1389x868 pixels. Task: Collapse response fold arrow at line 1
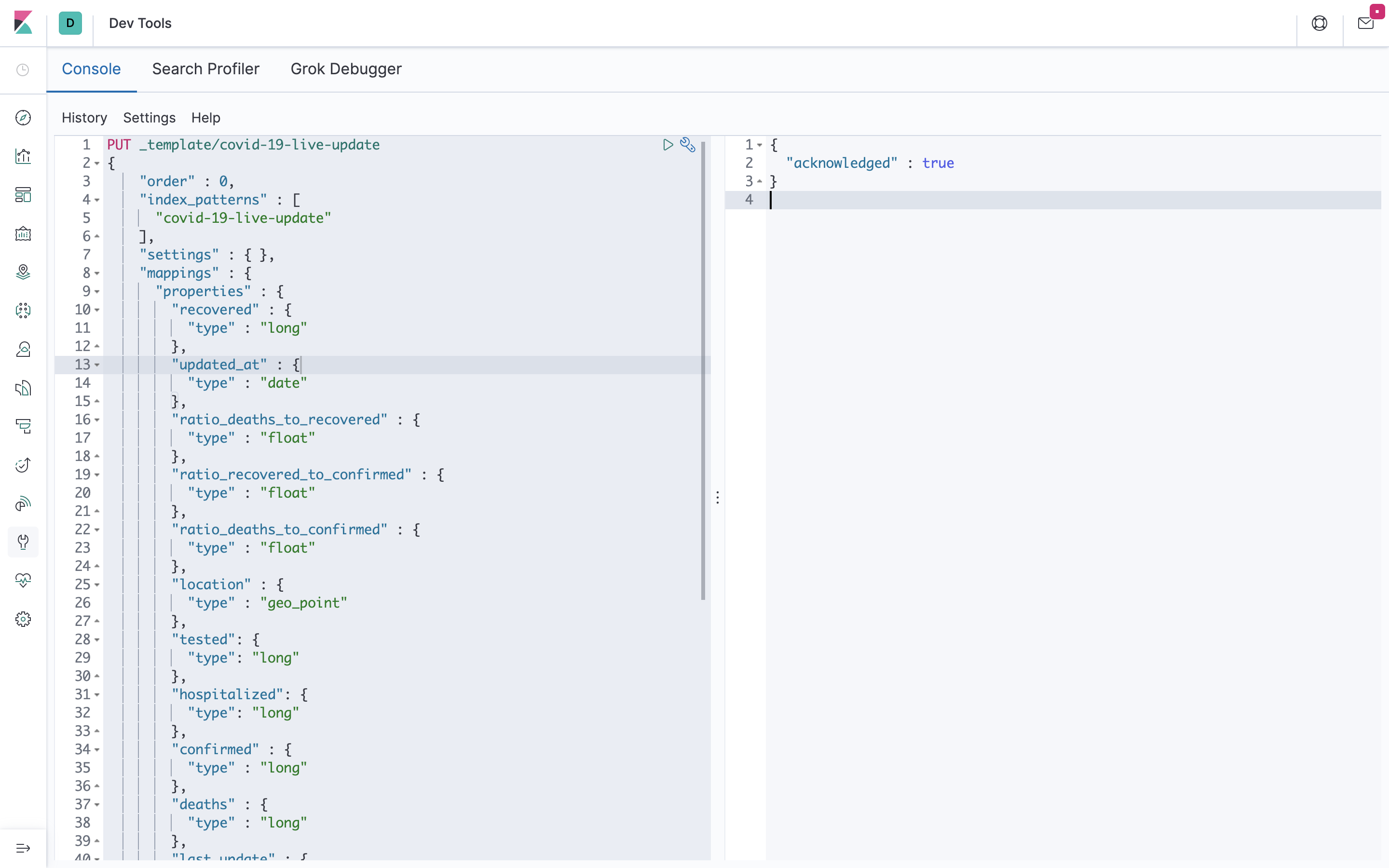(x=759, y=145)
